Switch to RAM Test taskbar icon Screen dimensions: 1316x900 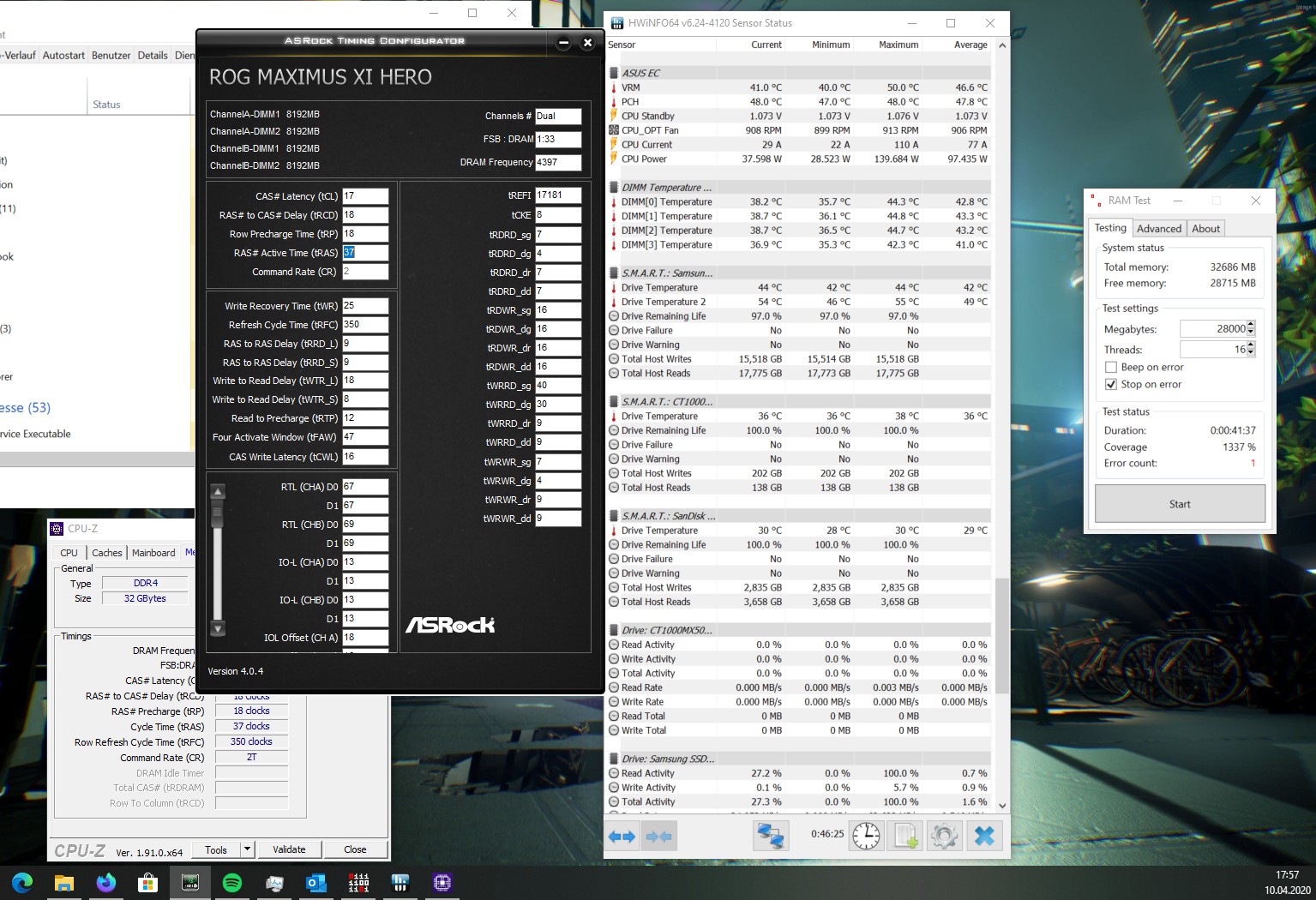[358, 883]
